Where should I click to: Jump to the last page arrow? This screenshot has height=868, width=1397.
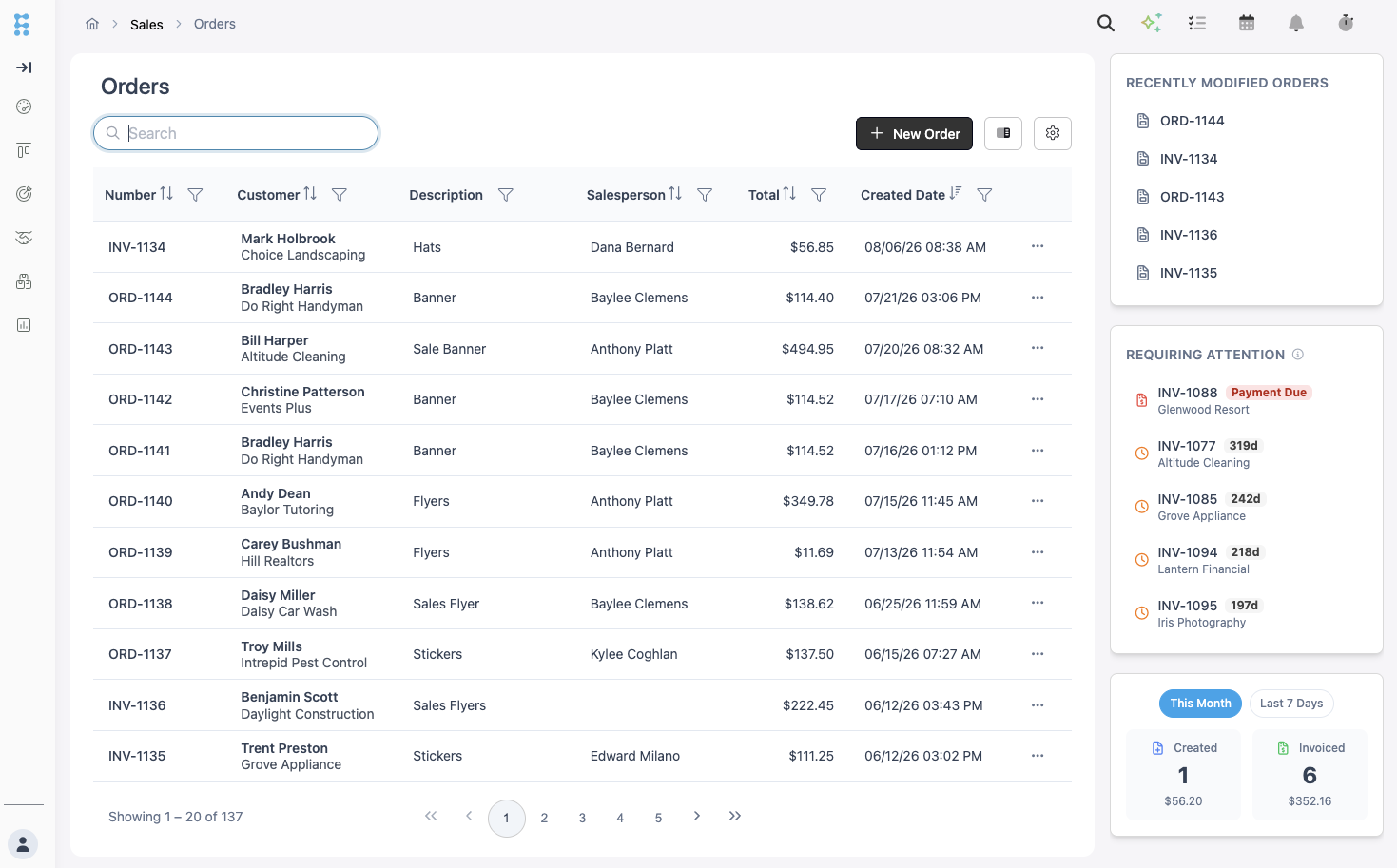click(x=735, y=816)
